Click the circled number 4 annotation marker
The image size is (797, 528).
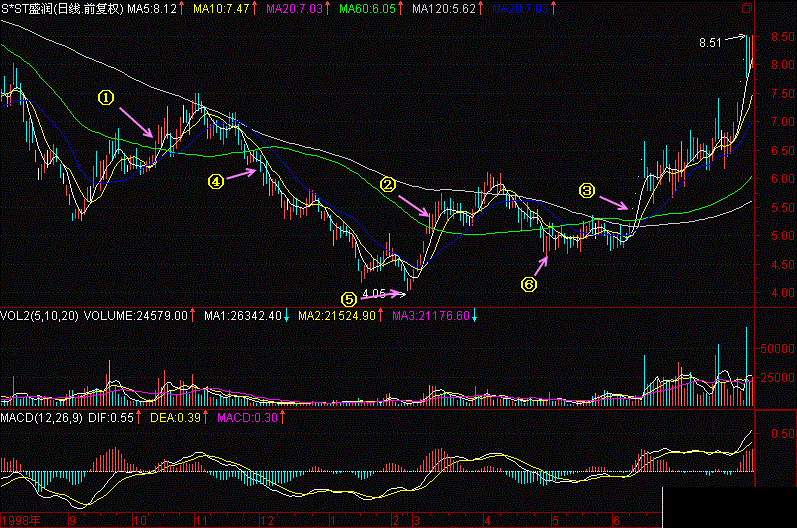click(x=214, y=181)
